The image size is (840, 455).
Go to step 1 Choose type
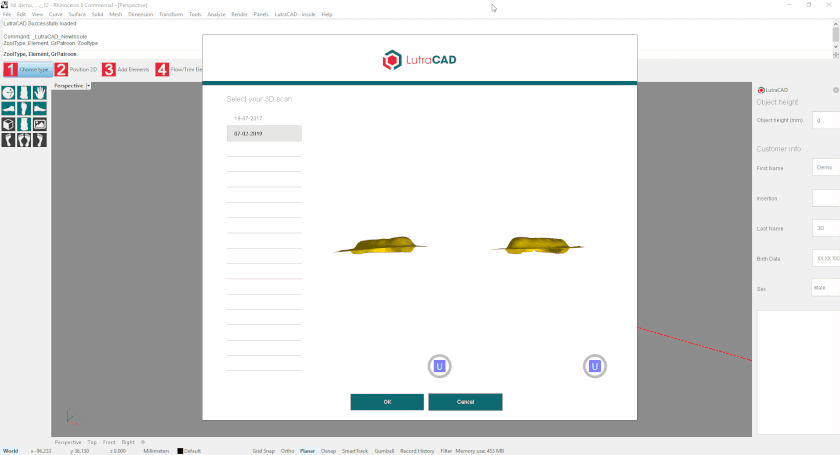pos(28,70)
